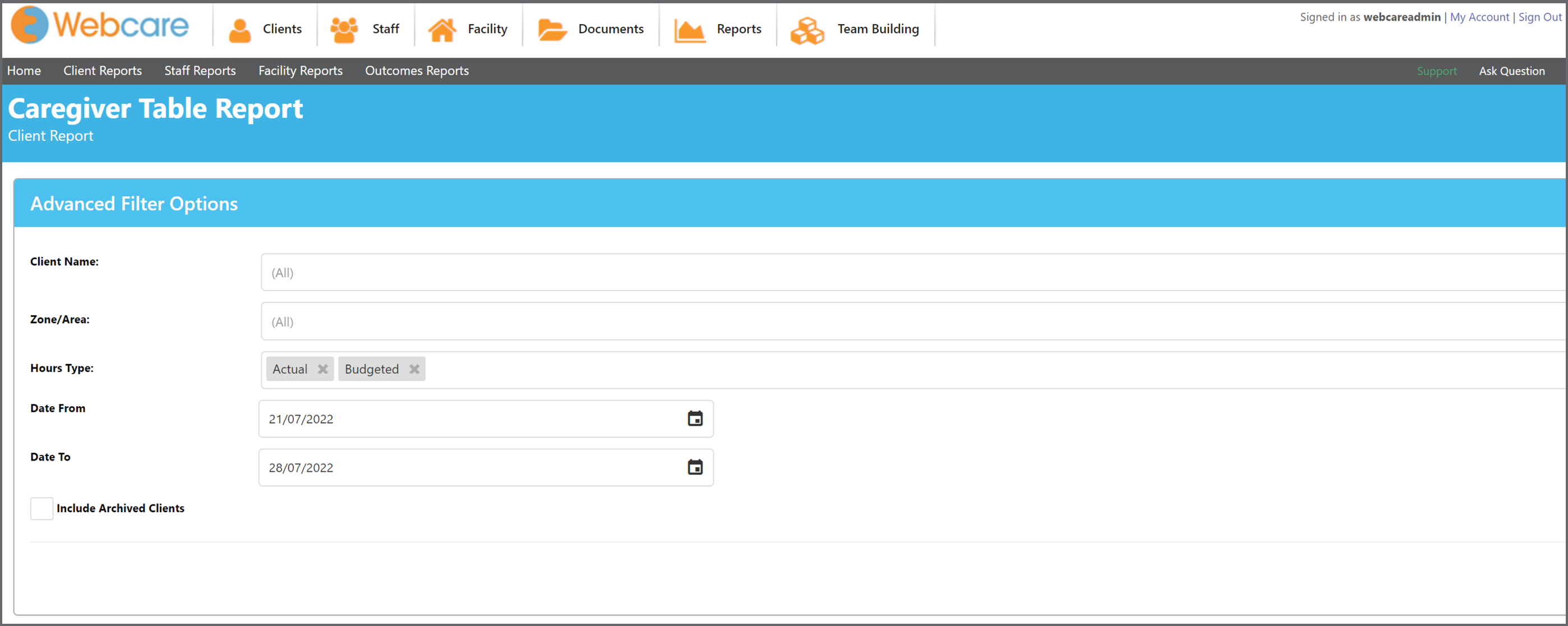The height and width of the screenshot is (626, 1568).
Task: Expand the Zone/Area selection field
Action: click(x=913, y=321)
